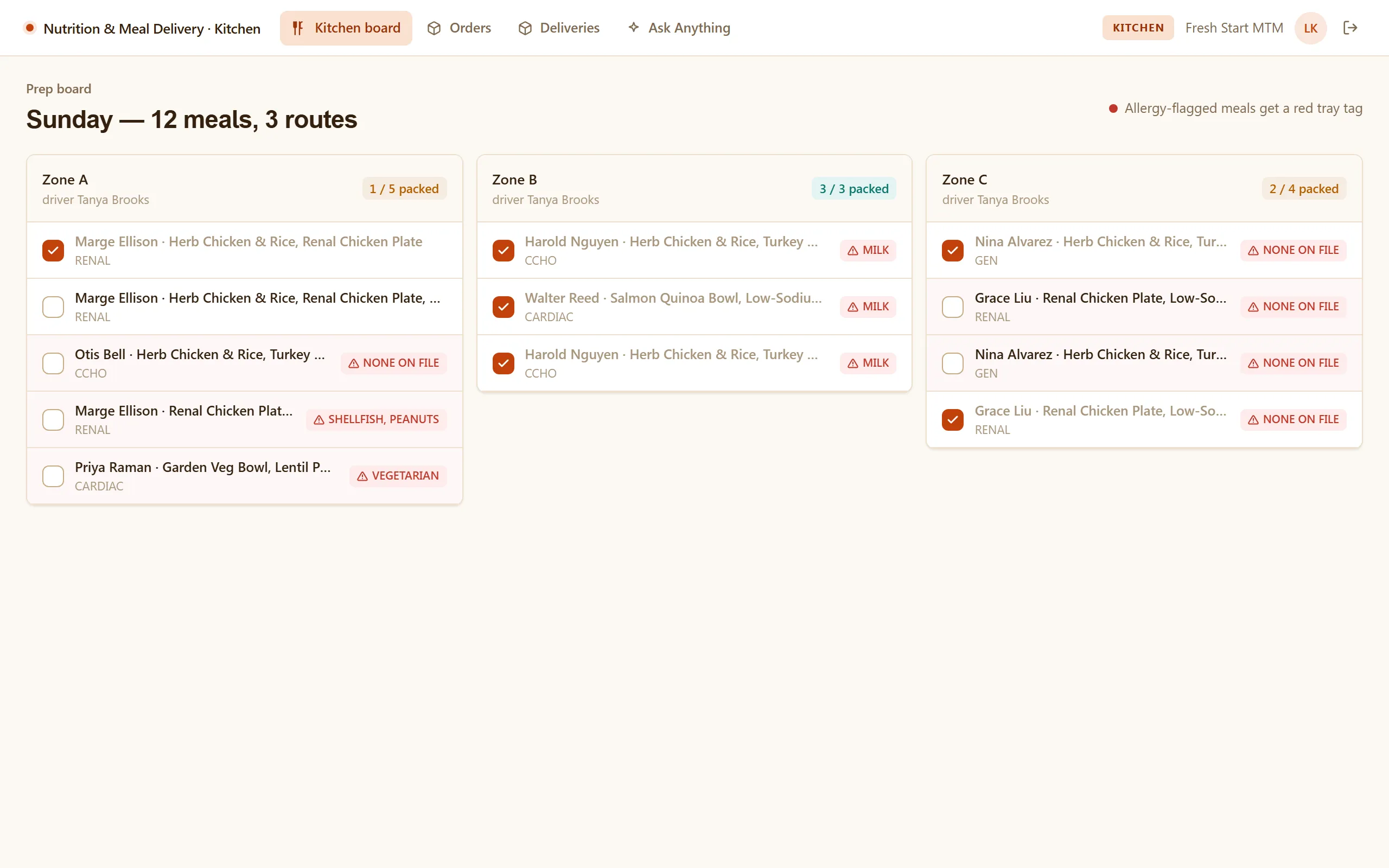This screenshot has width=1389, height=868.
Task: Check Priya Raman Garden Veg Bowl packed
Action: coord(53,476)
